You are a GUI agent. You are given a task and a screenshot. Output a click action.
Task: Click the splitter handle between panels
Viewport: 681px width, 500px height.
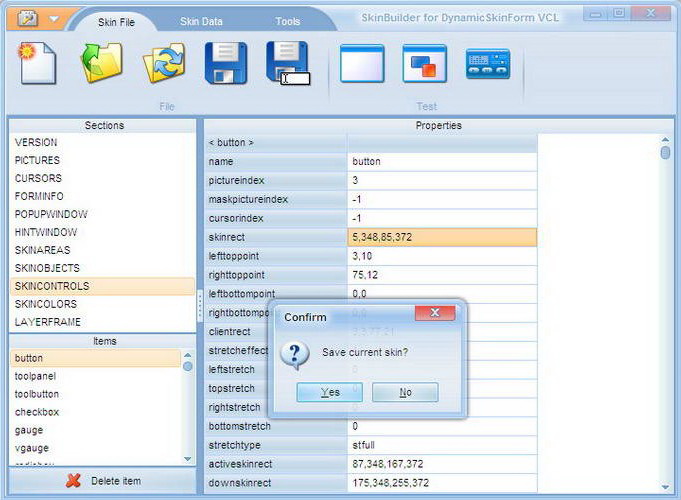tap(200, 305)
